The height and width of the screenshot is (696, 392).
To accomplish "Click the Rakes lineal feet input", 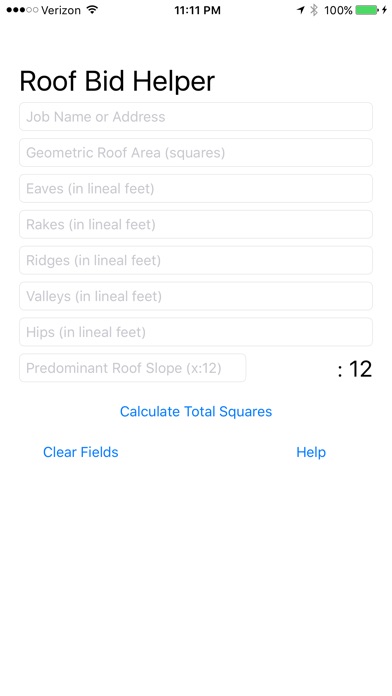I will [196, 225].
